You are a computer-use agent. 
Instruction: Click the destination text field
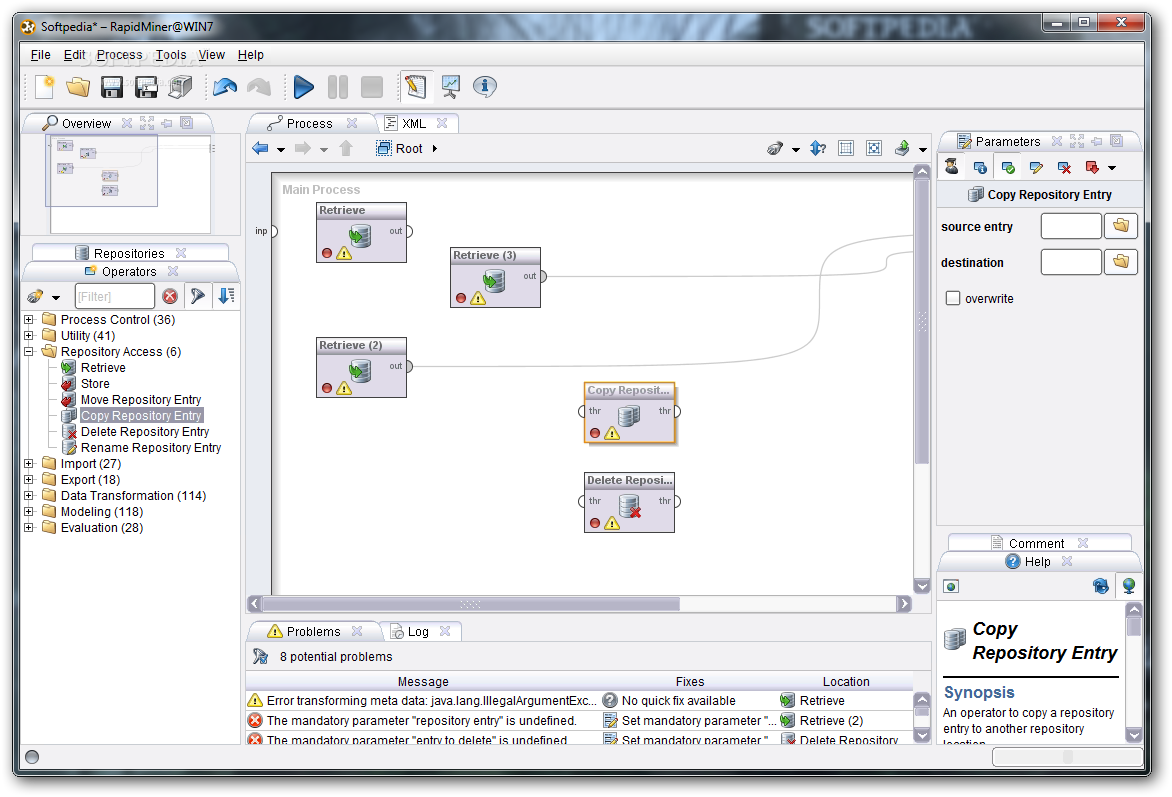click(x=1071, y=262)
